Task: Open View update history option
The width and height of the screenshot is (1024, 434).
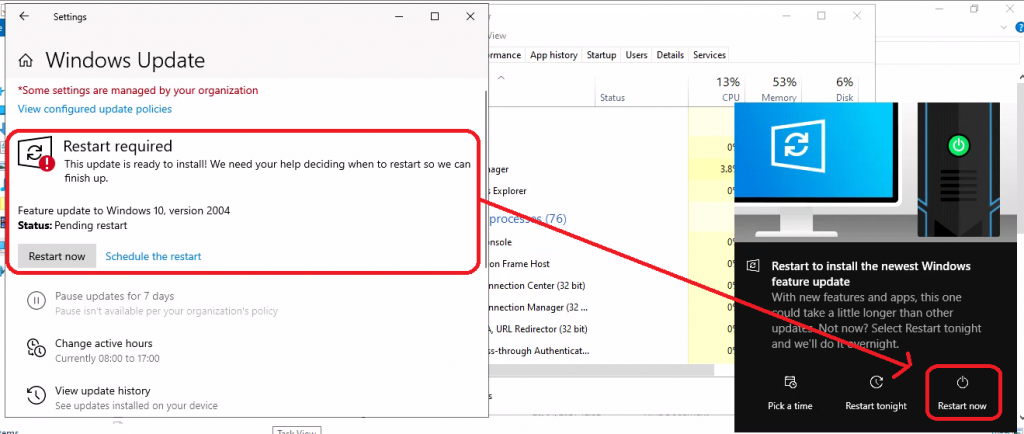Action: pyautogui.click(x=103, y=391)
